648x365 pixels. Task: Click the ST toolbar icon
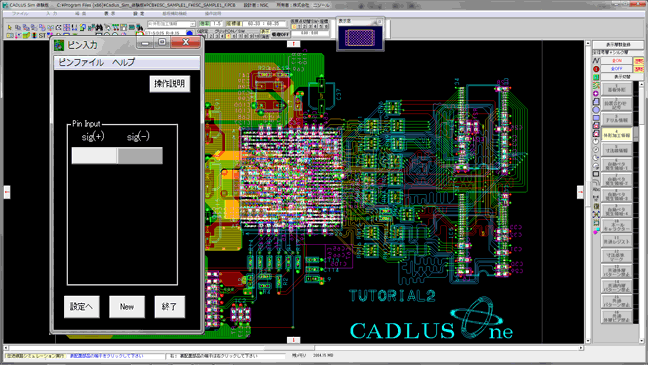[42, 36]
